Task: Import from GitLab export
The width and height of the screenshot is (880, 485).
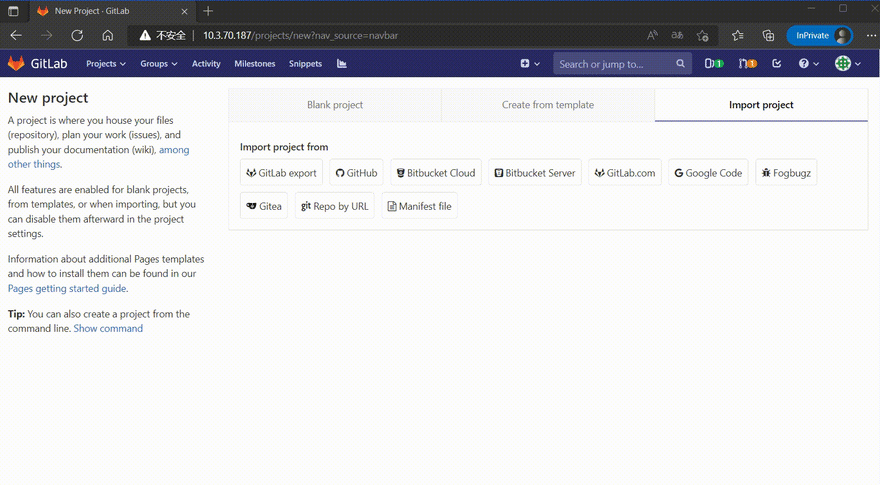Action: 281,173
